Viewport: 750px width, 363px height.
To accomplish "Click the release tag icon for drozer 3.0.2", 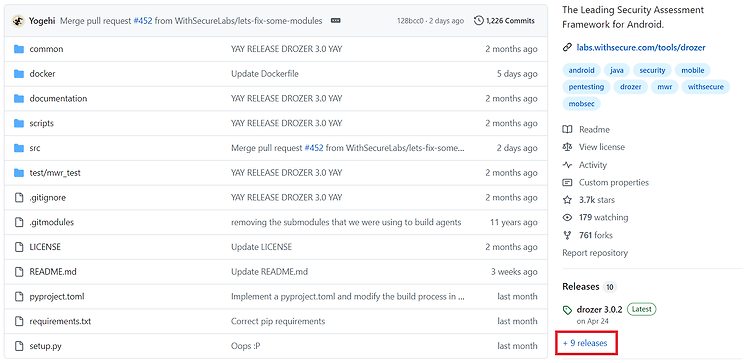I will point(567,310).
